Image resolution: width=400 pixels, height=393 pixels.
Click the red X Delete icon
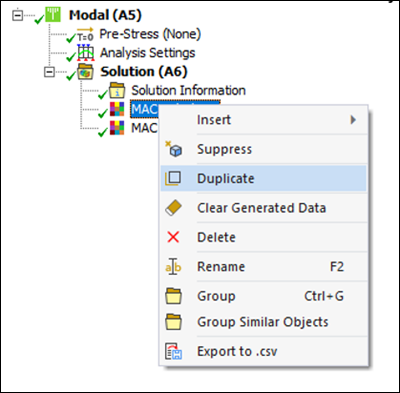coord(173,237)
